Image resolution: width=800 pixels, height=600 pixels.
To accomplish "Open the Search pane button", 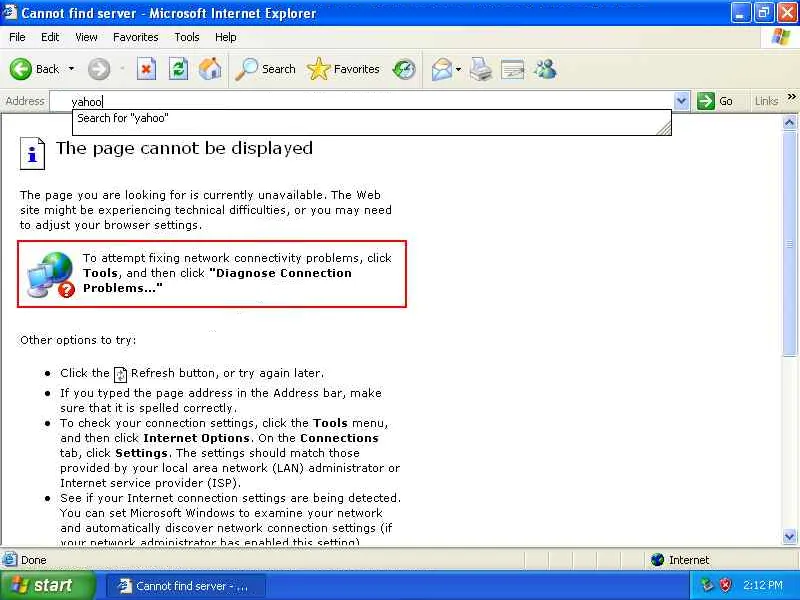I will pos(265,69).
